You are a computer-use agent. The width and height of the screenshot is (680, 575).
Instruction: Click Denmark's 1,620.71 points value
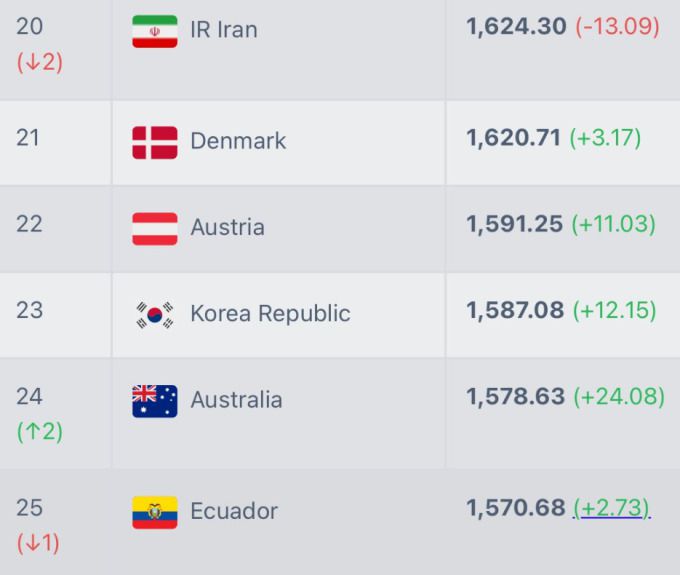point(512,138)
